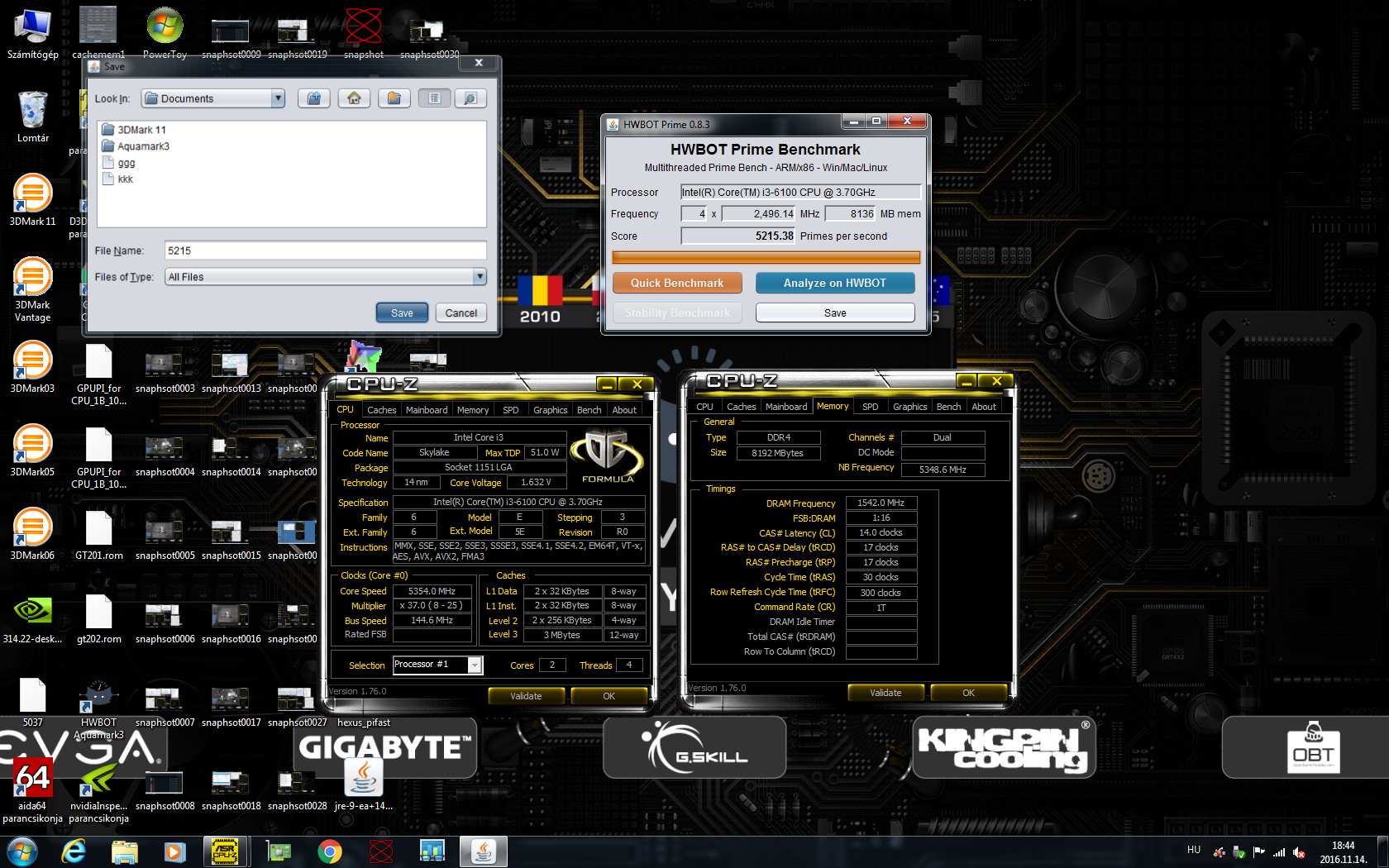Click the orange progress bar in HWBOT Prime
1389x868 pixels.
click(766, 257)
